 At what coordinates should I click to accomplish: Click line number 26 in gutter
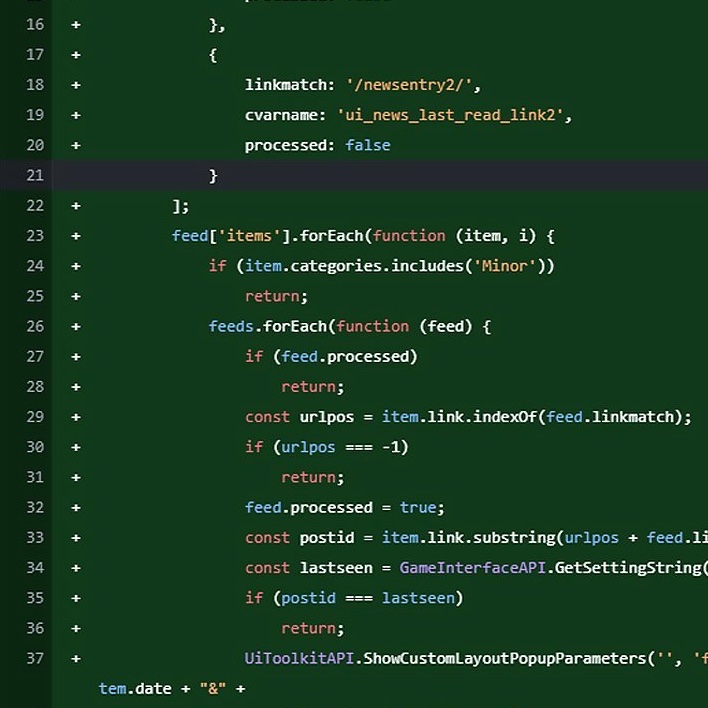pyautogui.click(x=35, y=326)
